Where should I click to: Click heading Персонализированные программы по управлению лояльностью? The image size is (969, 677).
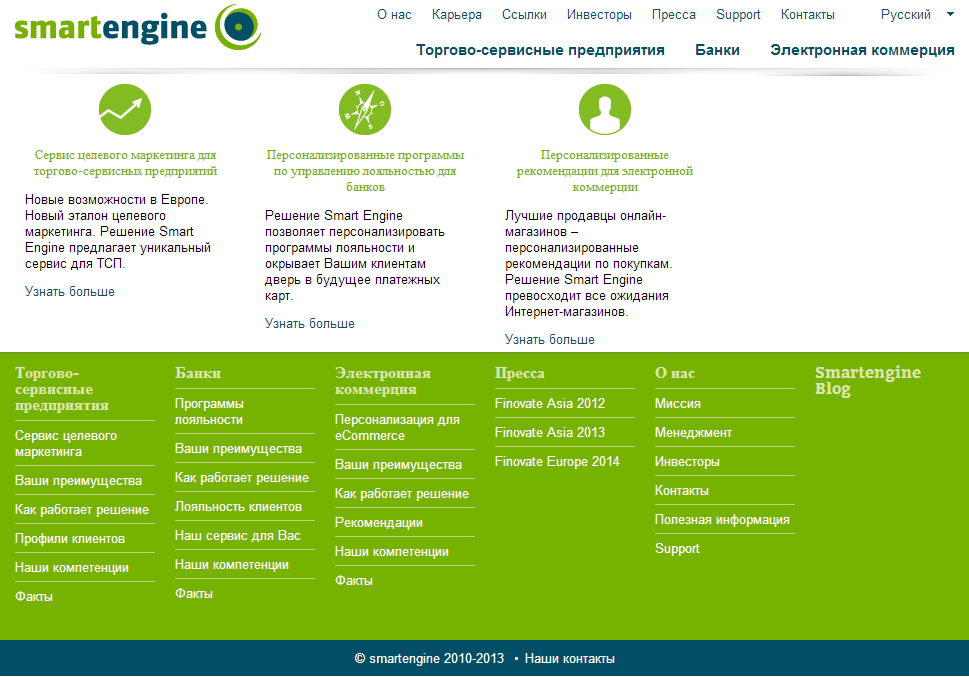[x=365, y=171]
